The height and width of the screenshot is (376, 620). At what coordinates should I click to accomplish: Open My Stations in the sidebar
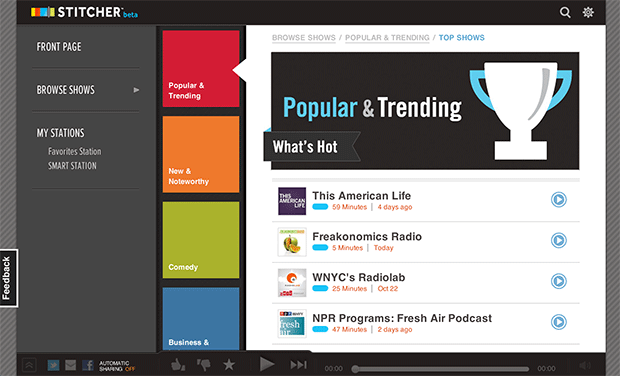60,133
